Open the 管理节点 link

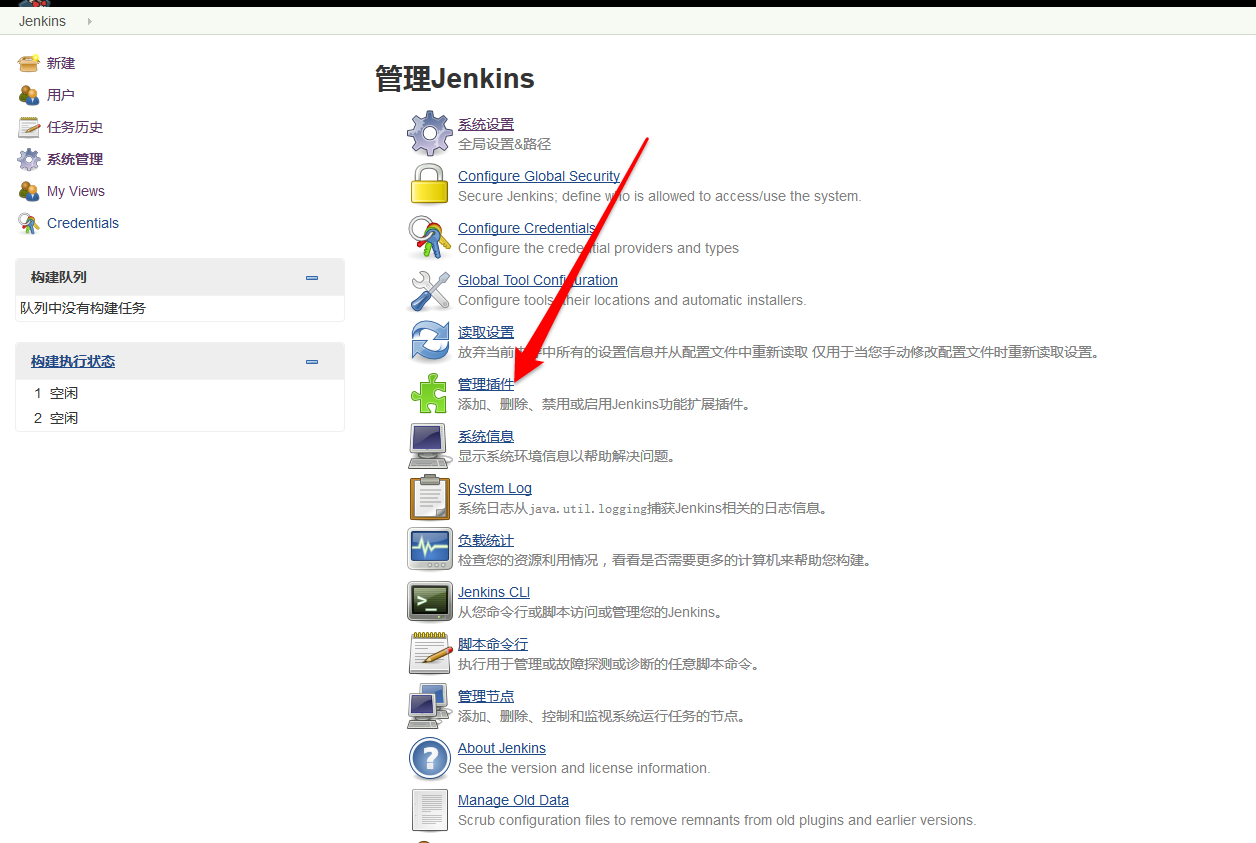(486, 696)
